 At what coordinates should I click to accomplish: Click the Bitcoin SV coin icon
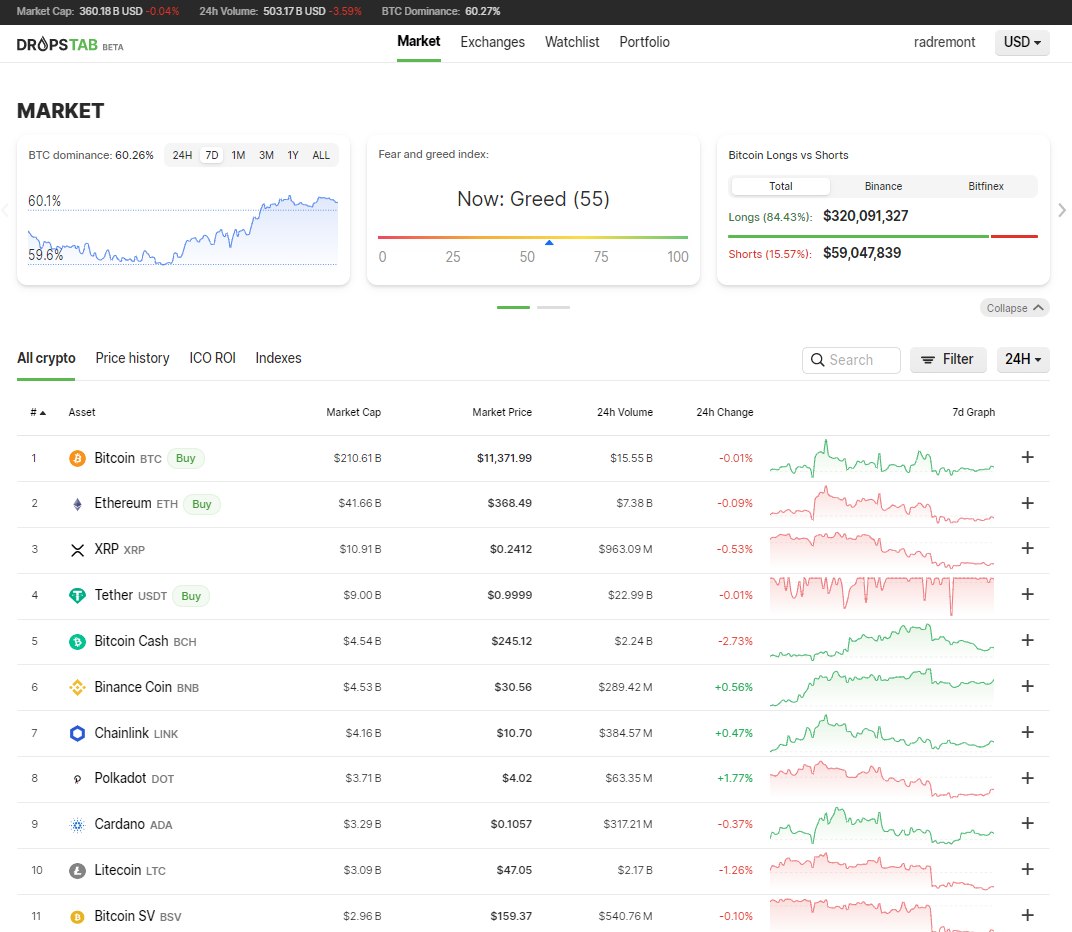(77, 916)
